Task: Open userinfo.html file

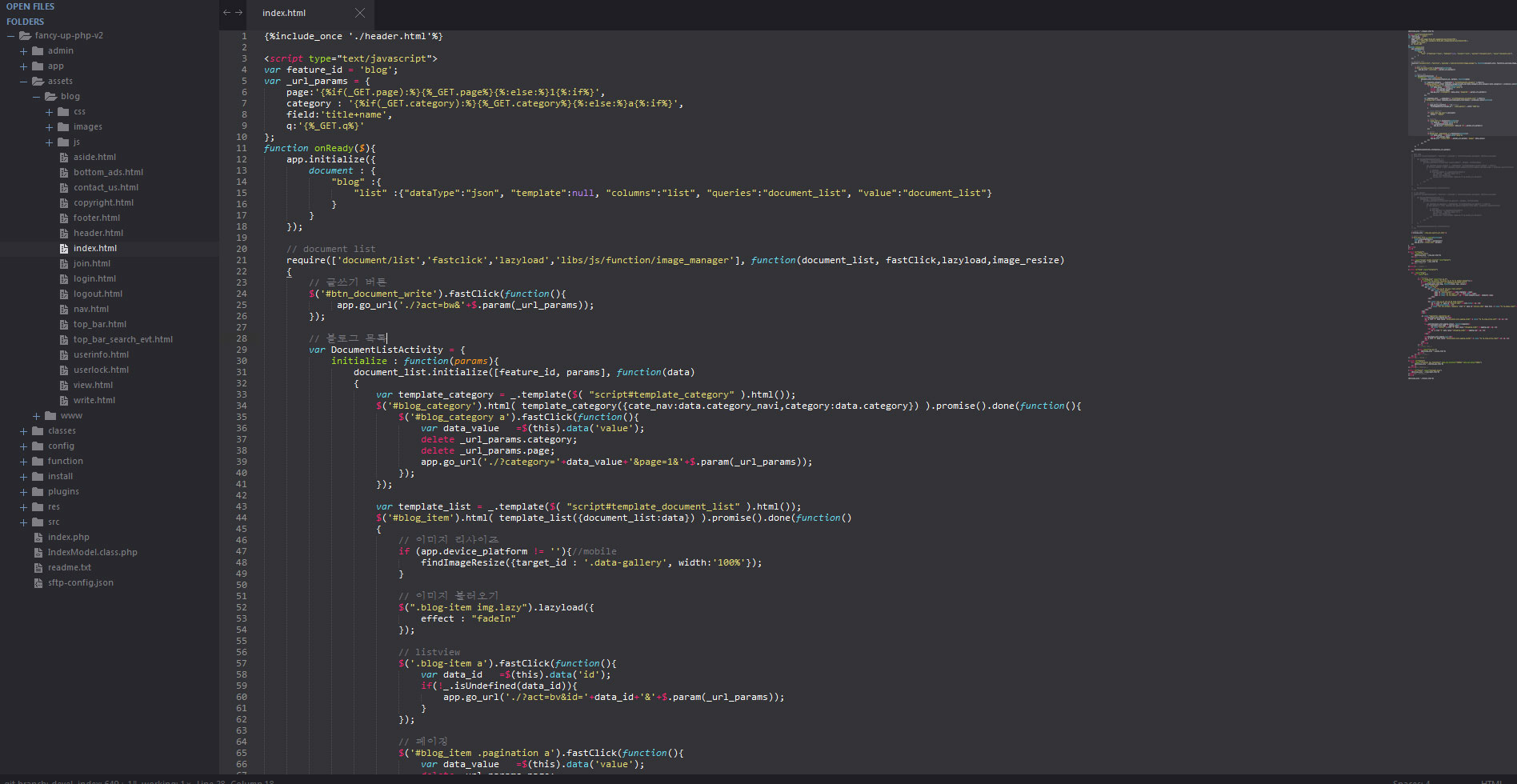Action: pos(101,354)
